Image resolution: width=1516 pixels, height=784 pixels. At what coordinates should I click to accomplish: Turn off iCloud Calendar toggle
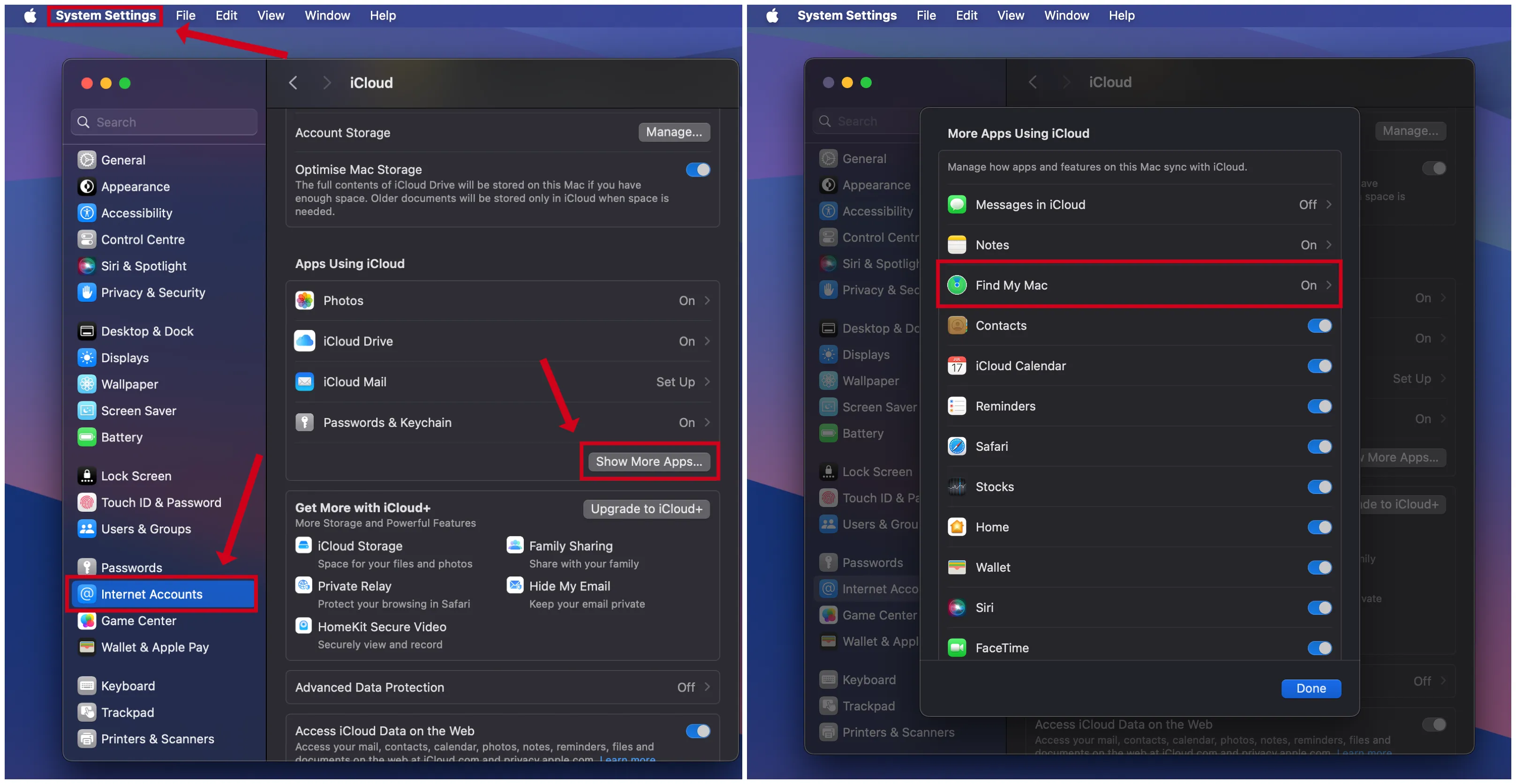(x=1320, y=366)
